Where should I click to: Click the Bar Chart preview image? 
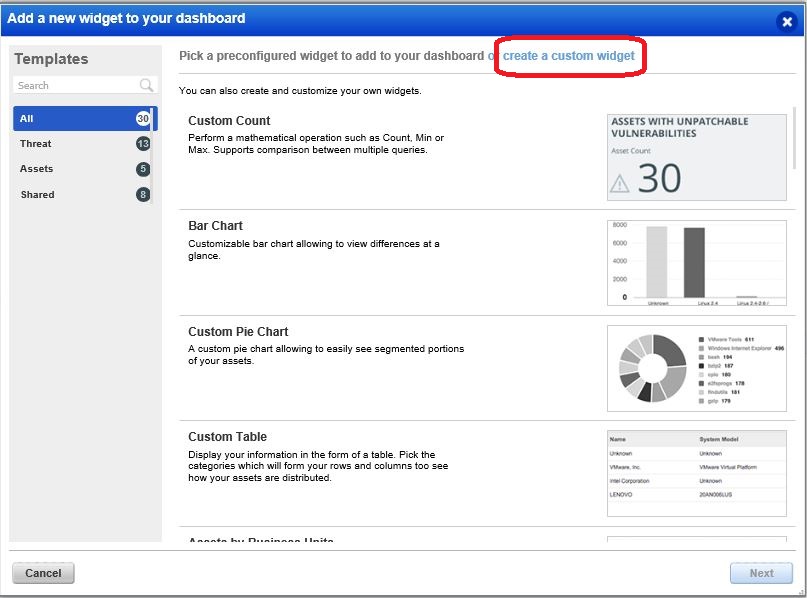[x=696, y=262]
